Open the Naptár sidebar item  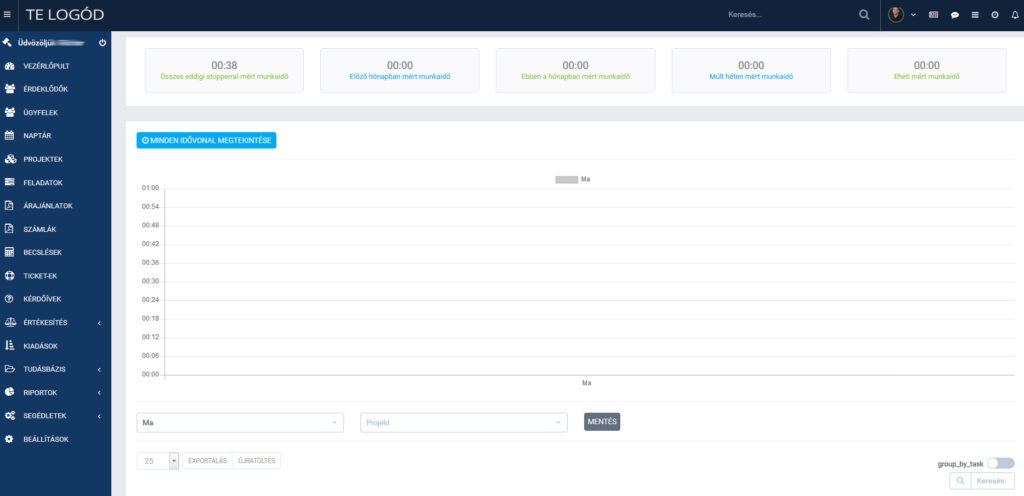(37, 136)
